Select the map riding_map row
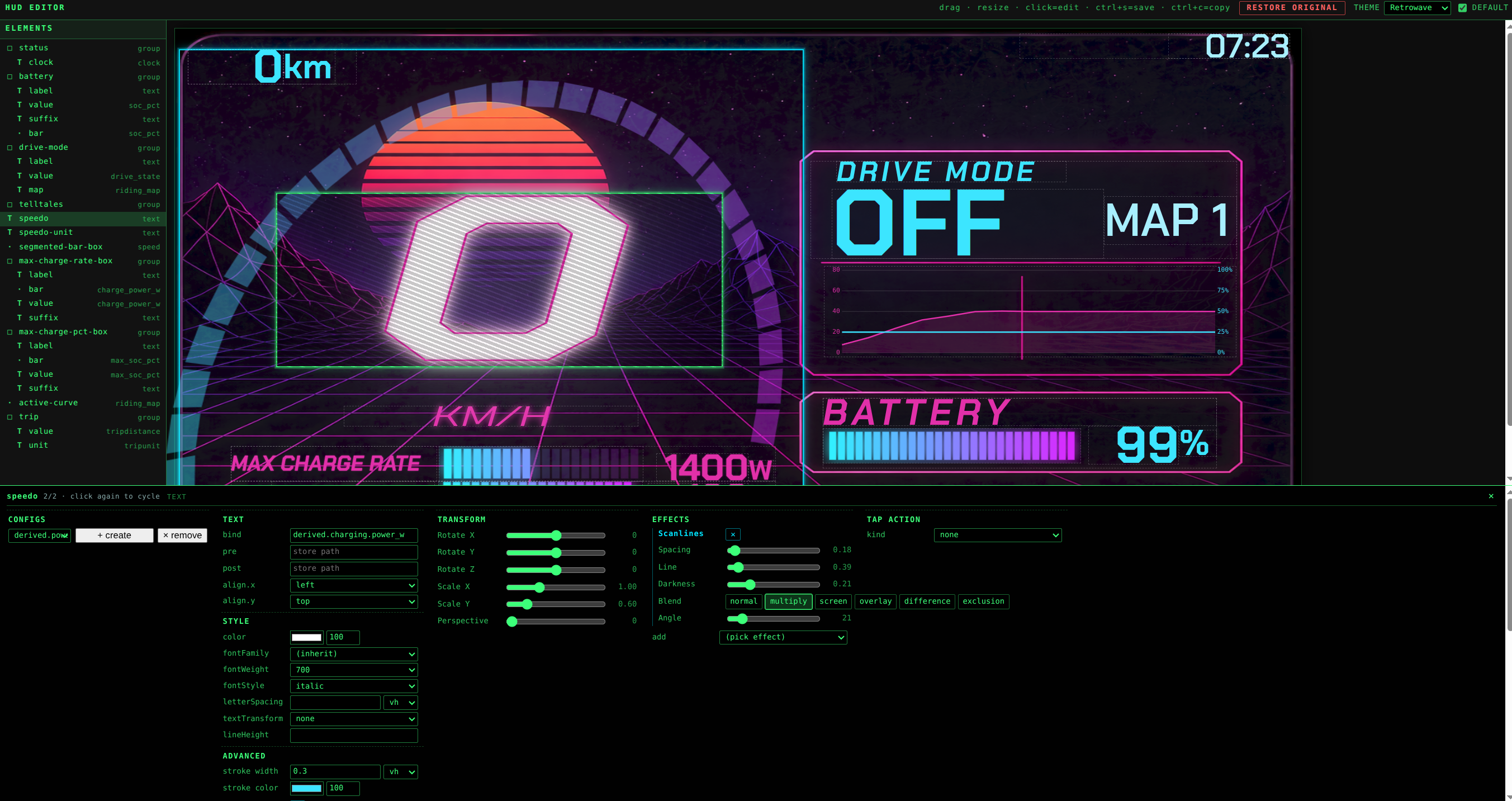Viewport: 1512px width, 801px height. (83, 190)
